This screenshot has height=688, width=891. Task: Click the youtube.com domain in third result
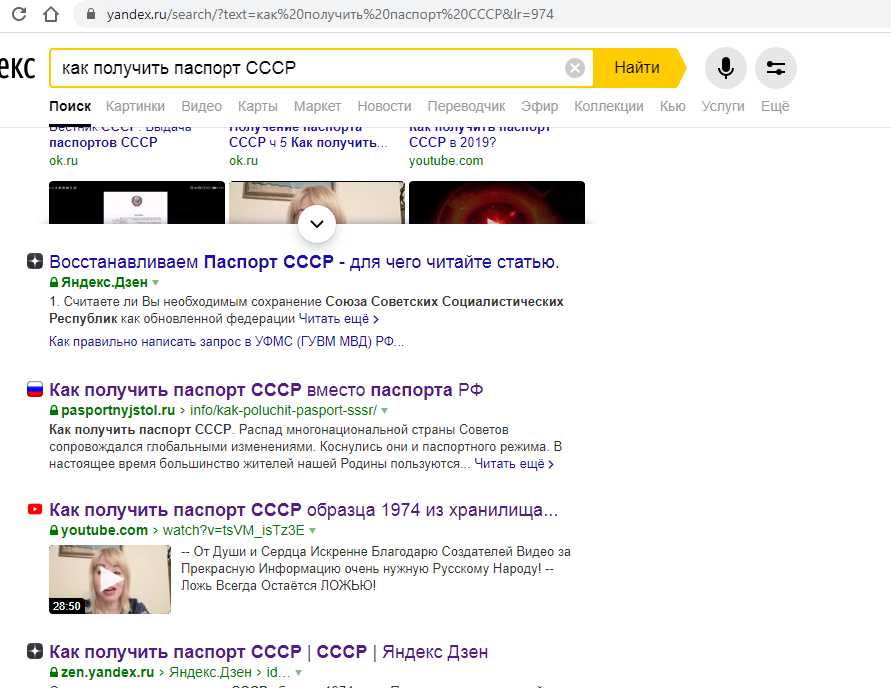click(104, 530)
